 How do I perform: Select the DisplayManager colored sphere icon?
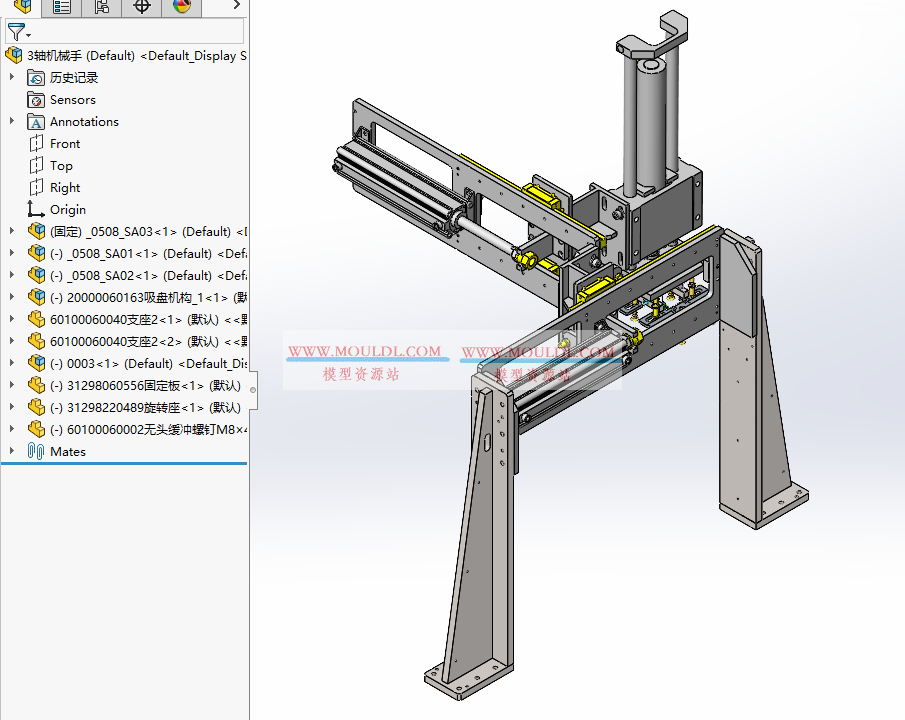[180, 7]
